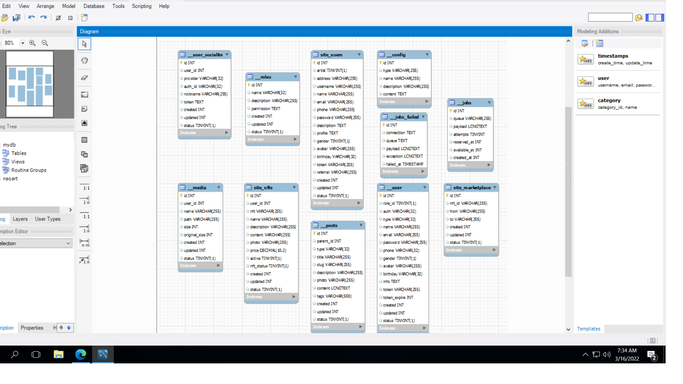The image size is (683, 384).
Task: Click the search input field
Action: tap(610, 17)
